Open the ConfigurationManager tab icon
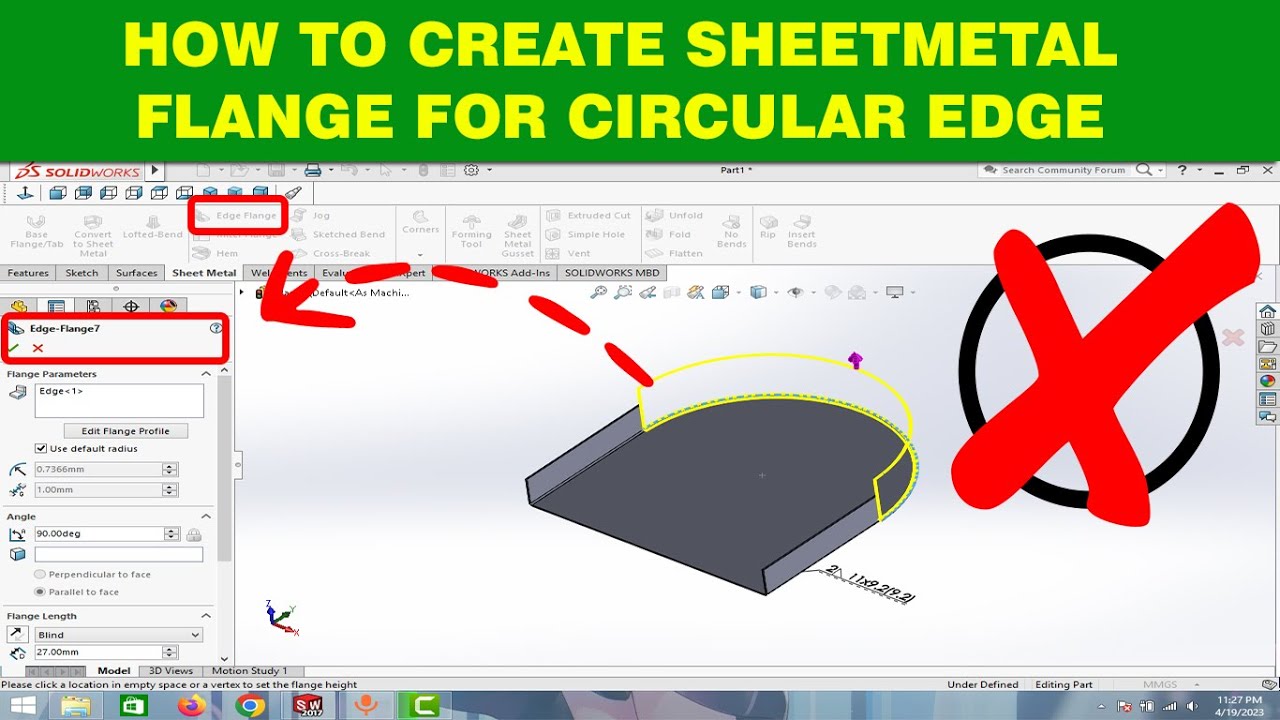The width and height of the screenshot is (1280, 720). click(x=93, y=306)
